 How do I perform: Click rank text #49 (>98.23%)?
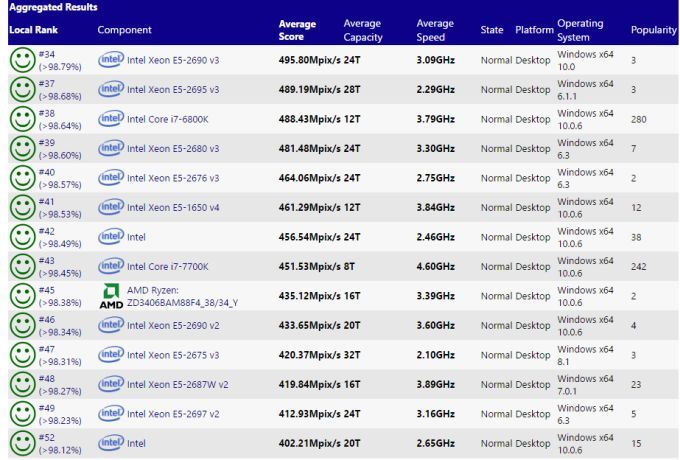point(60,414)
